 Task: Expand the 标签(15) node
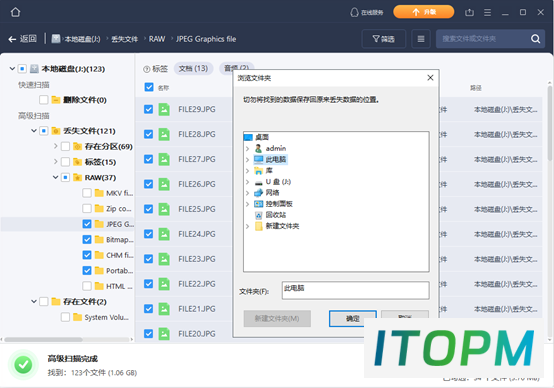tap(55, 161)
